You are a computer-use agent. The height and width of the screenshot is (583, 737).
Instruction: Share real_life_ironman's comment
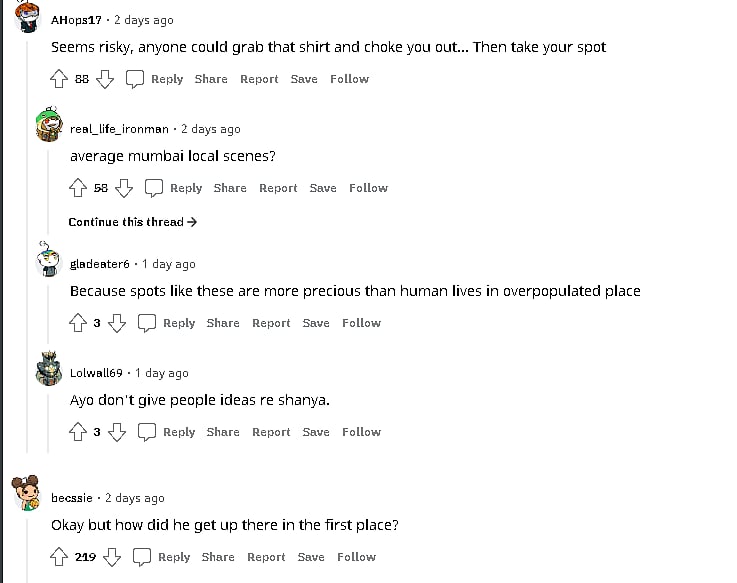click(230, 188)
